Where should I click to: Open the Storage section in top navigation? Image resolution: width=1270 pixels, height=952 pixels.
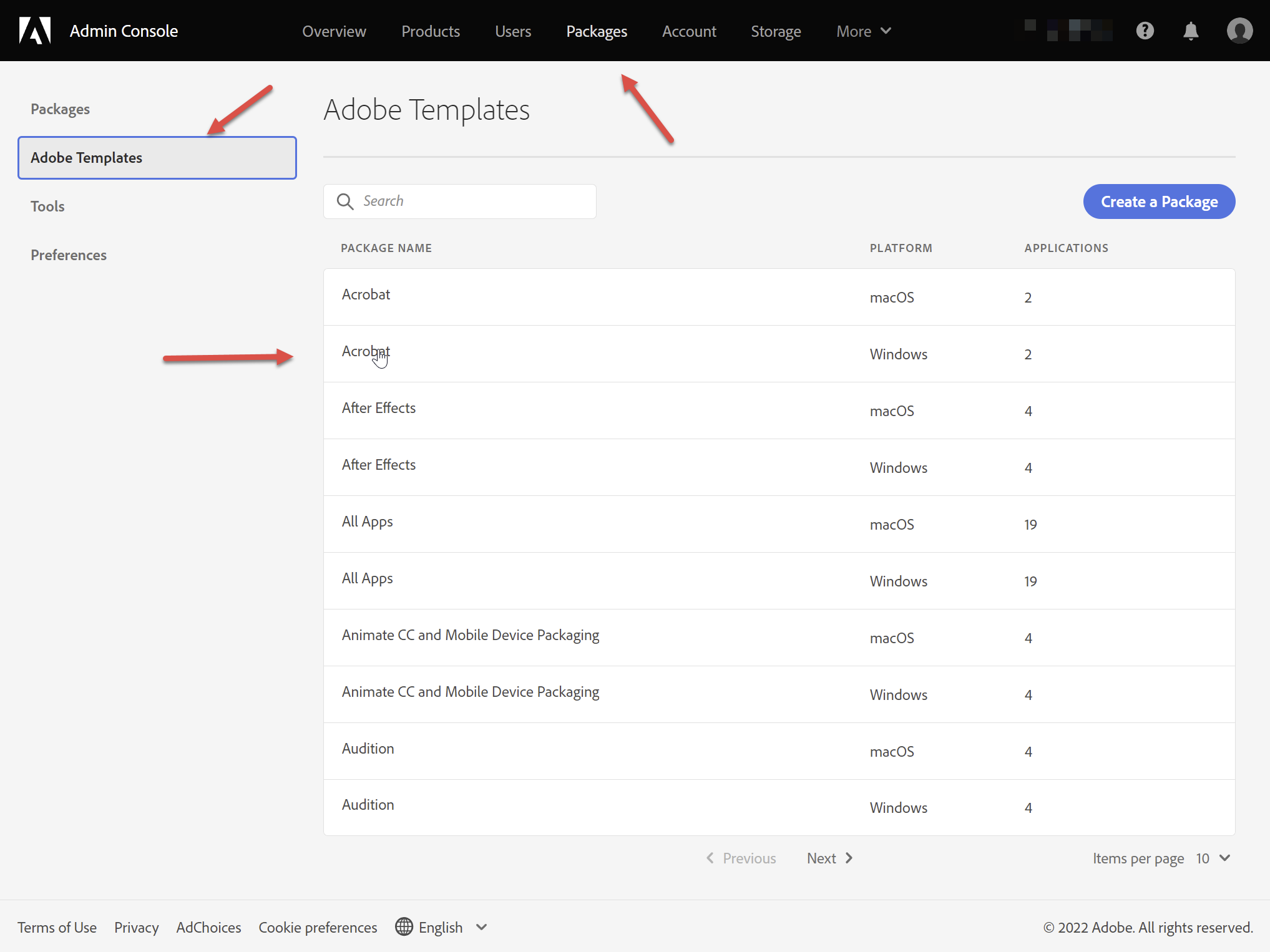point(775,31)
